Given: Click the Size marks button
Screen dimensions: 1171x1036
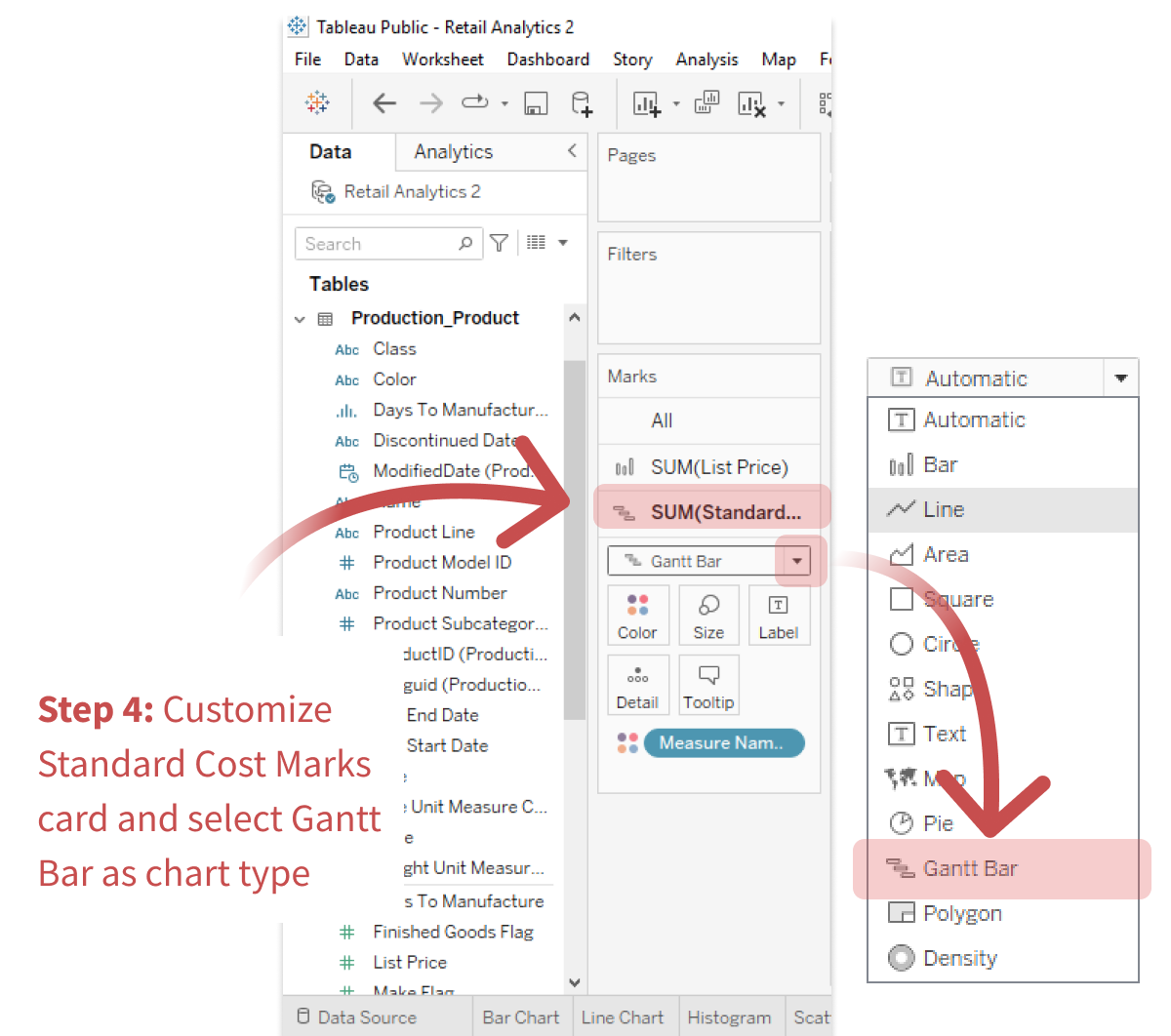Looking at the screenshot, I should (x=708, y=616).
